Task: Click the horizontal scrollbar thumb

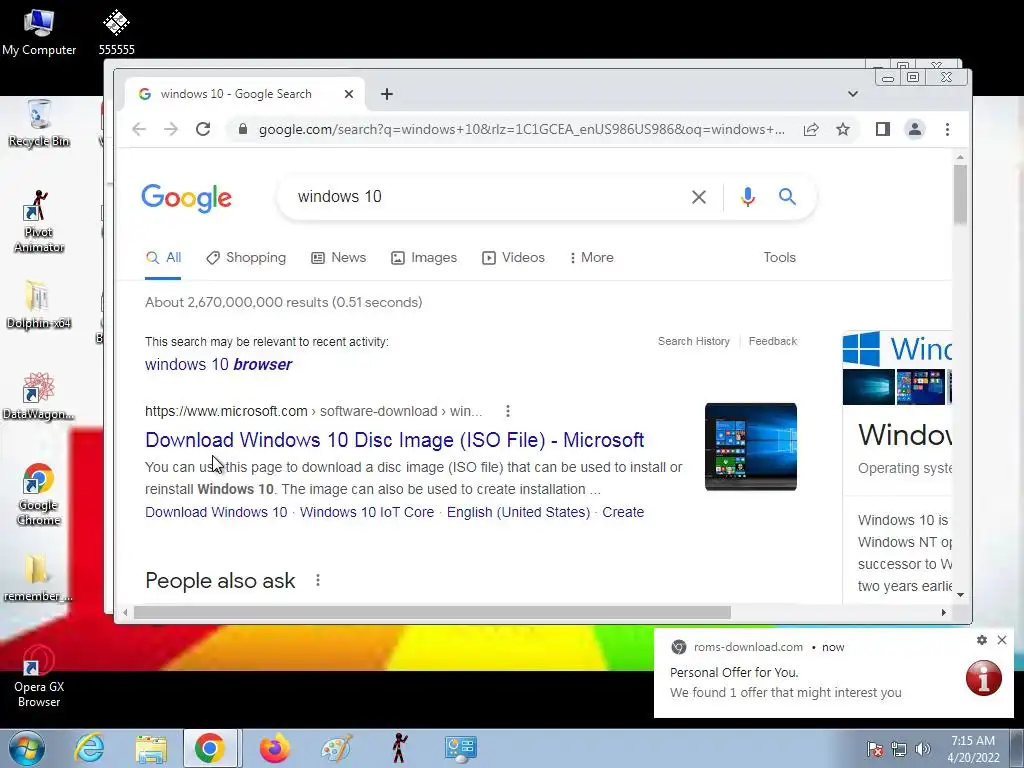Action: [432, 613]
